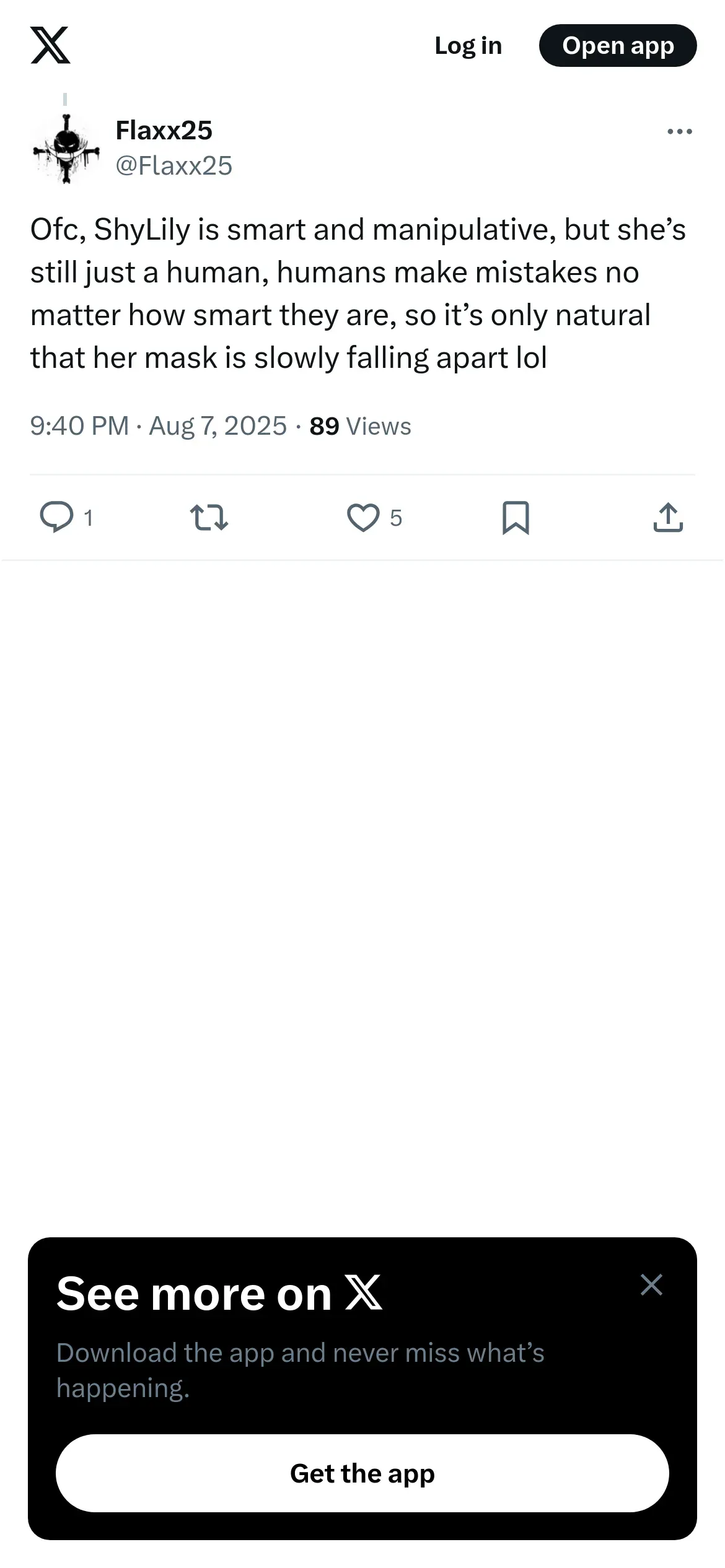
Task: Click the reply count number 1
Action: click(x=89, y=518)
